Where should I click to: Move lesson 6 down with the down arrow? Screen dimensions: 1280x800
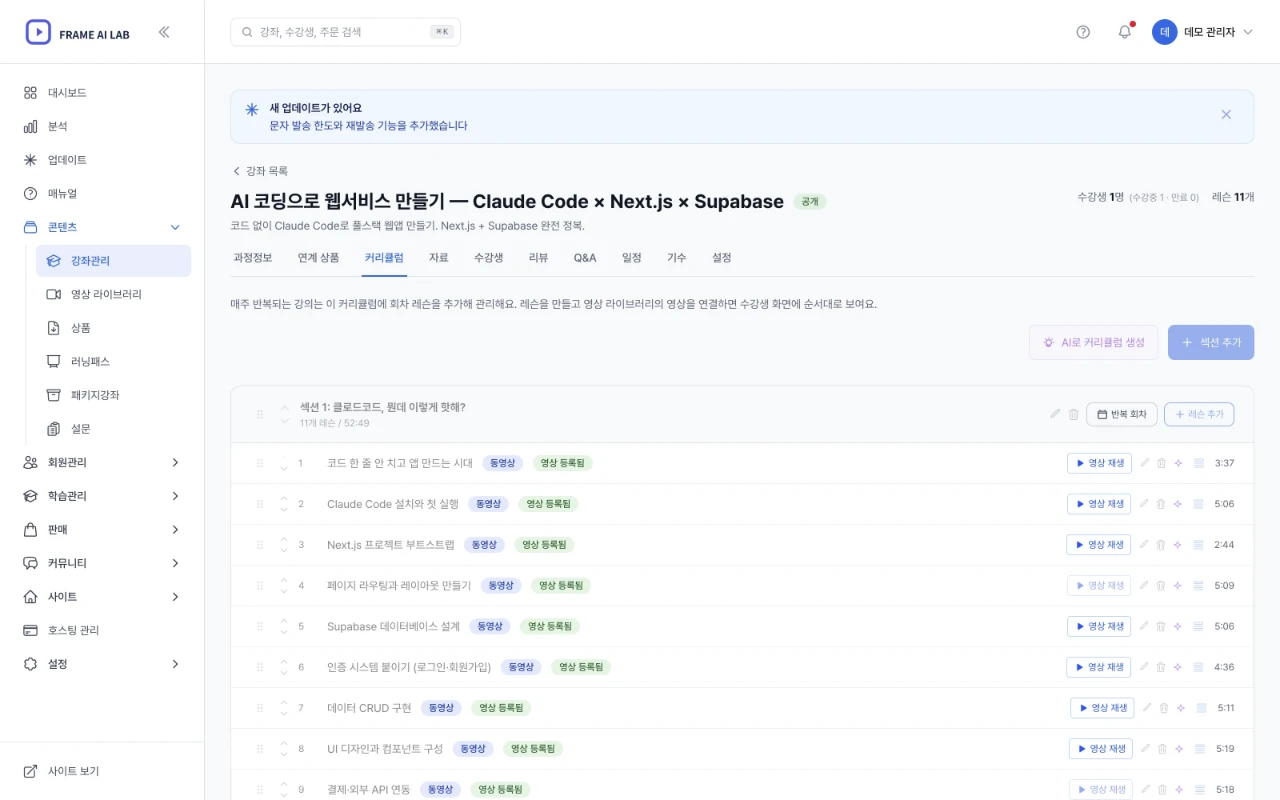(284, 672)
